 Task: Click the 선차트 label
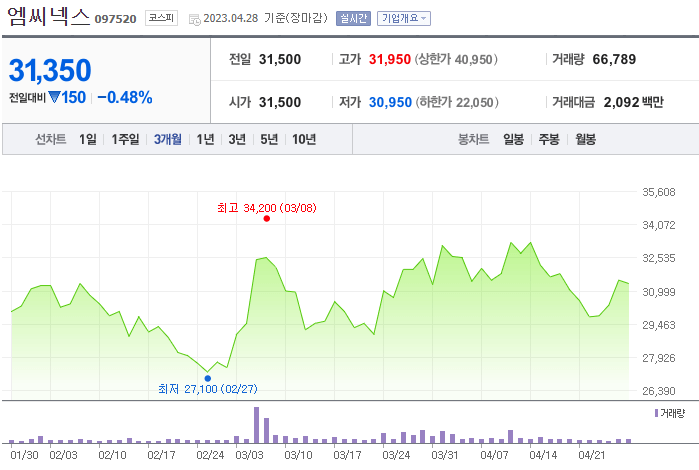click(x=50, y=139)
